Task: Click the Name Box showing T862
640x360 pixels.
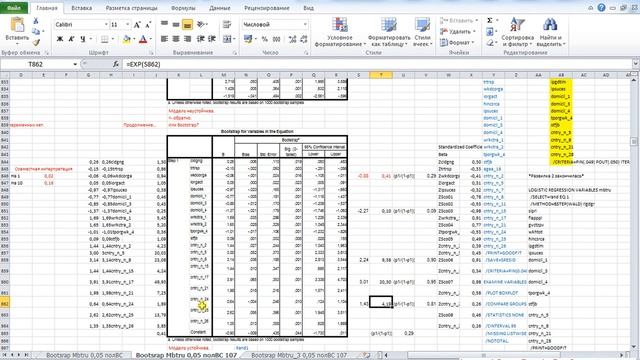Action: (36, 64)
